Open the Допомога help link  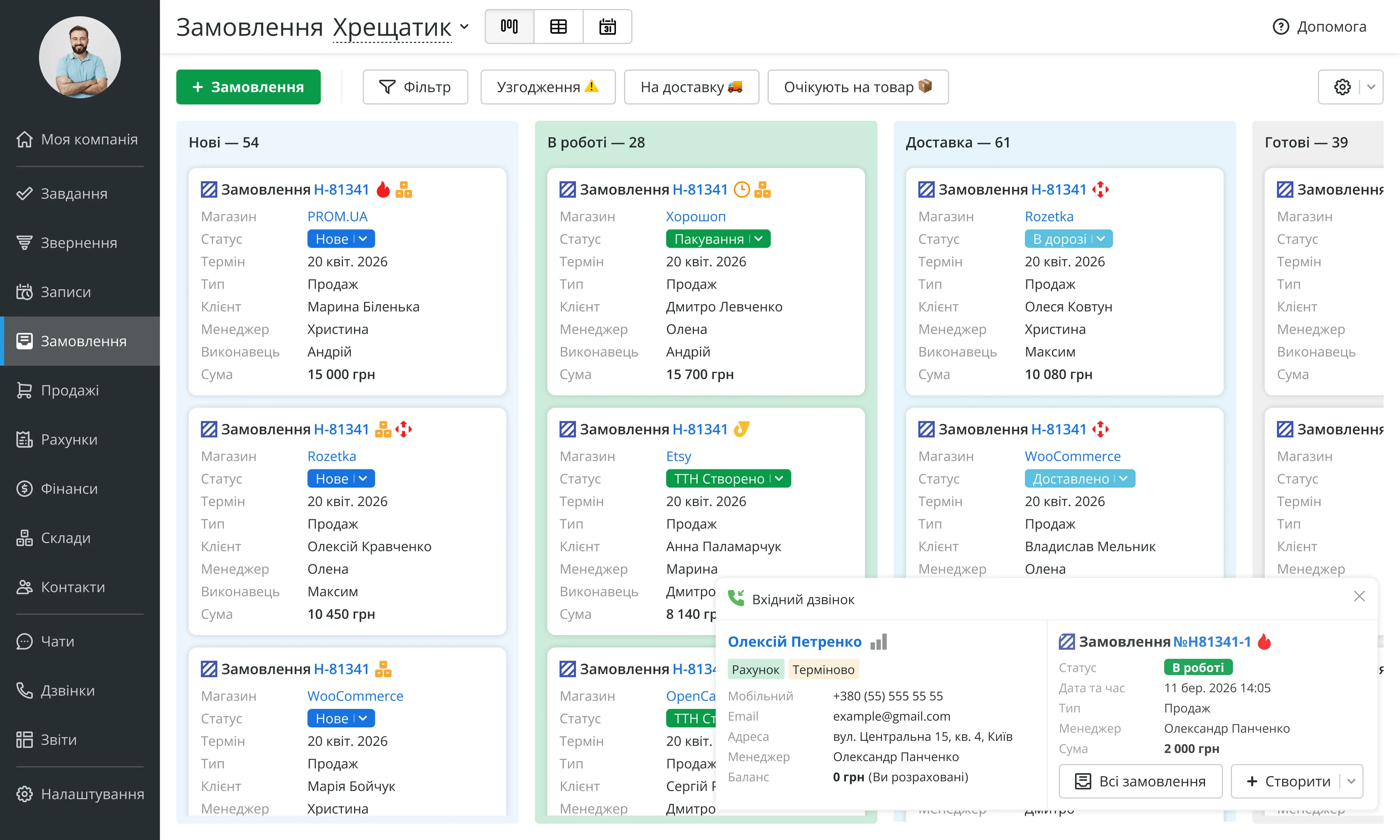point(1319,27)
